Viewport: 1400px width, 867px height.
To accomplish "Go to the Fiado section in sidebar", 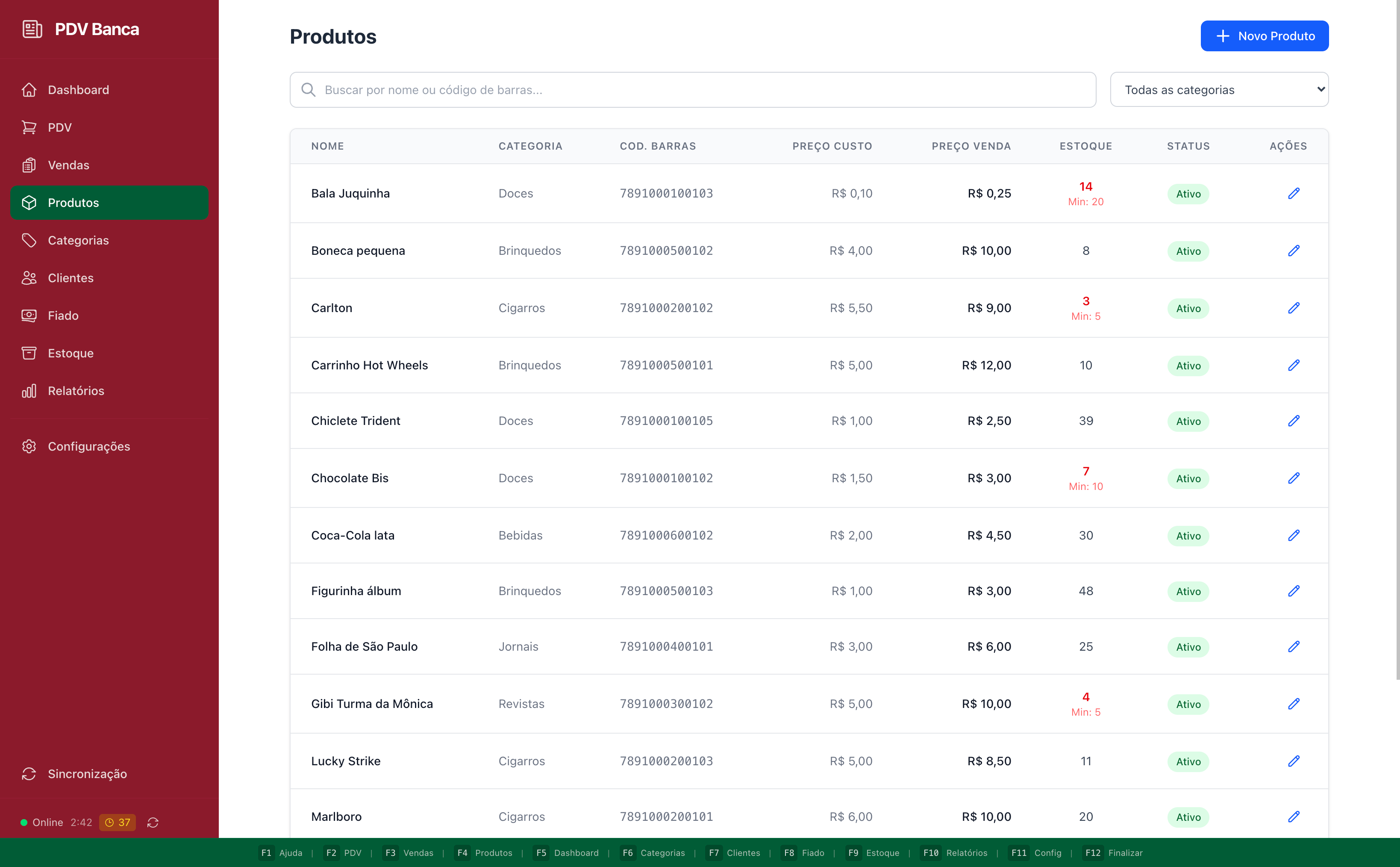I will (63, 316).
